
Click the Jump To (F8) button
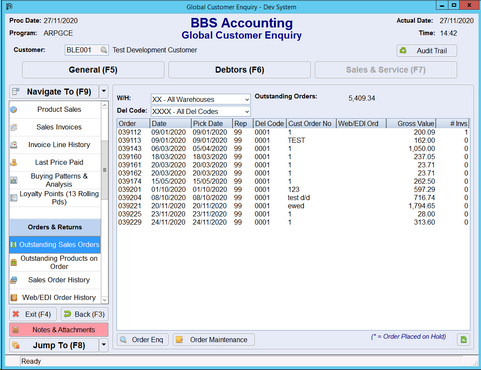pos(54,345)
